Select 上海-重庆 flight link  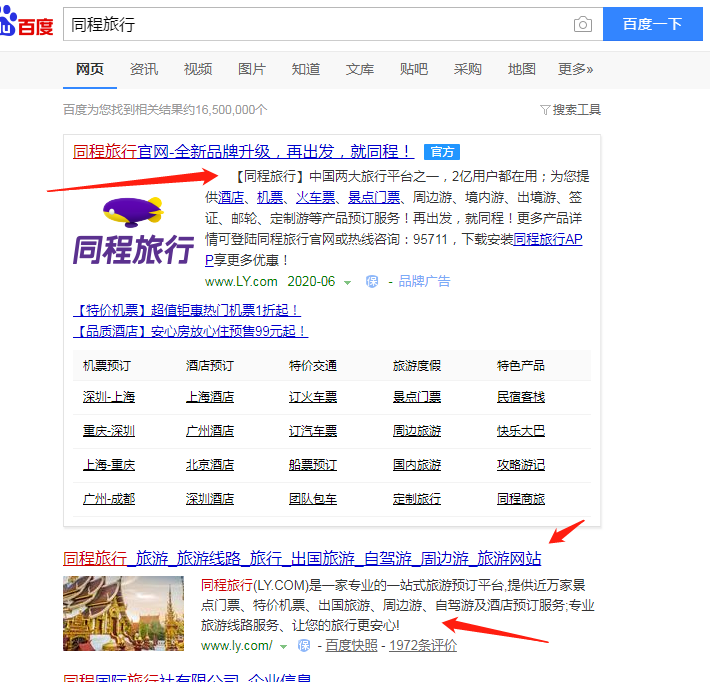[109, 465]
